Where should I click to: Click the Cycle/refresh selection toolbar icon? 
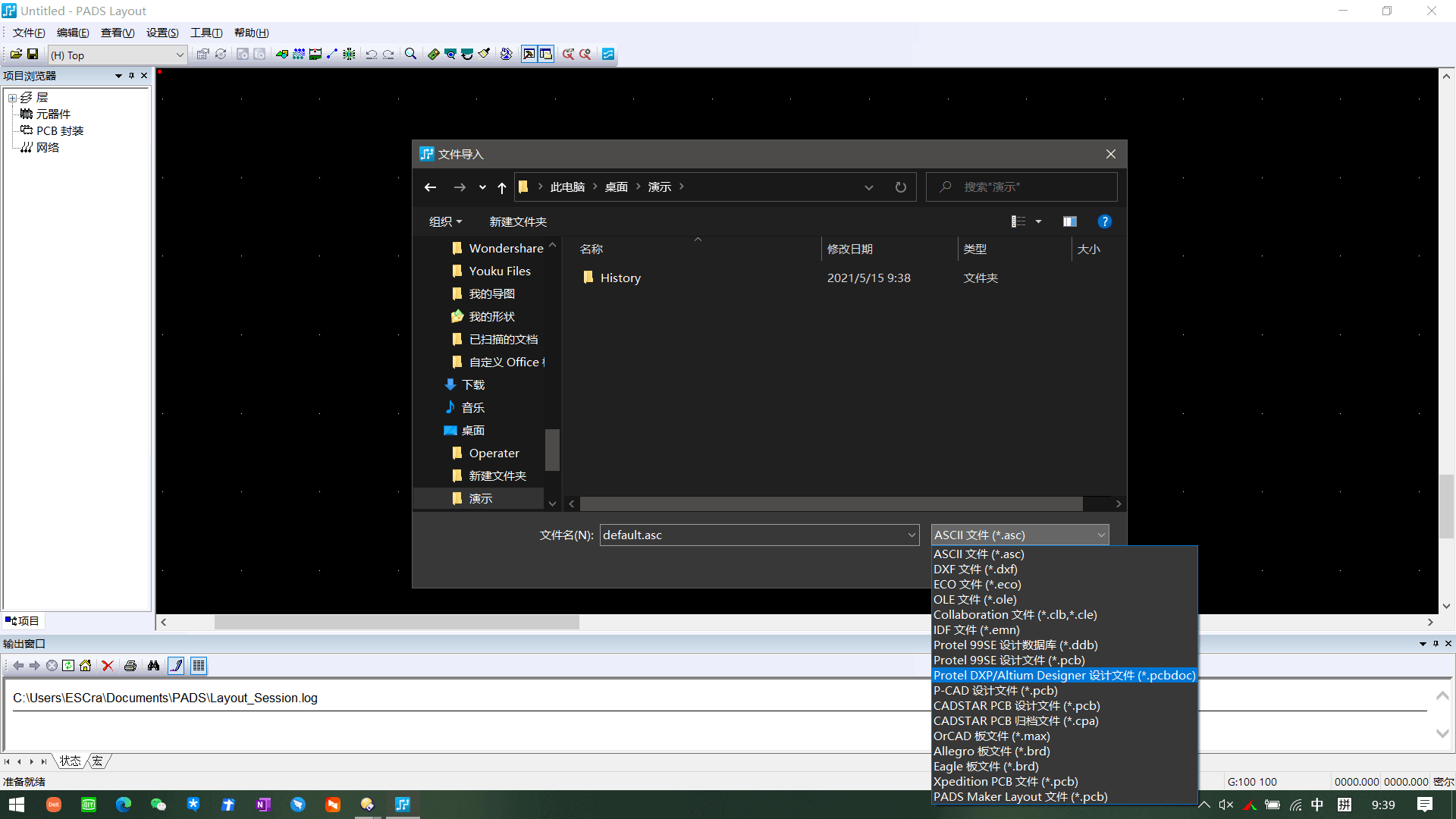221,54
